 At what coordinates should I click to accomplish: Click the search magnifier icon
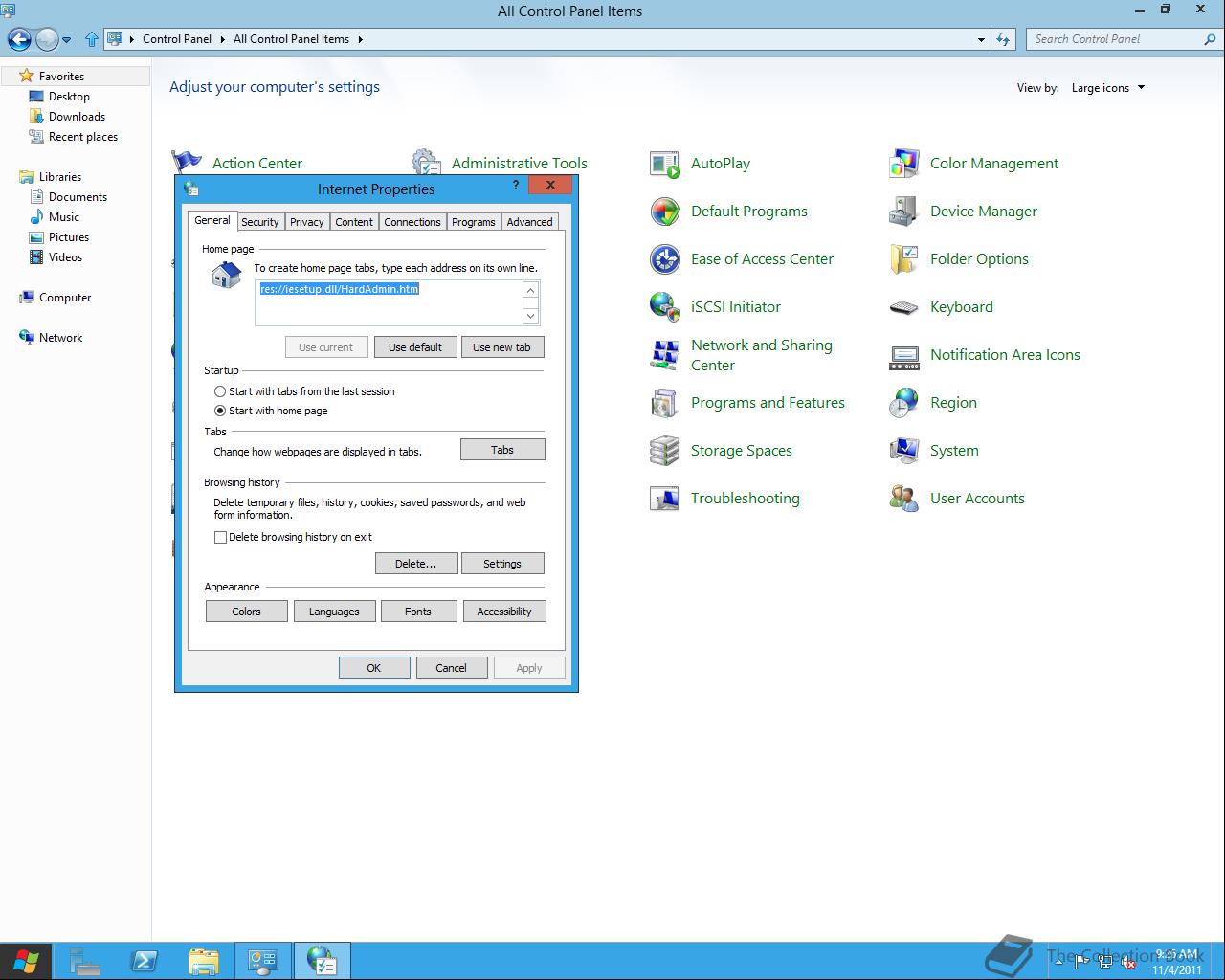[x=1209, y=39]
